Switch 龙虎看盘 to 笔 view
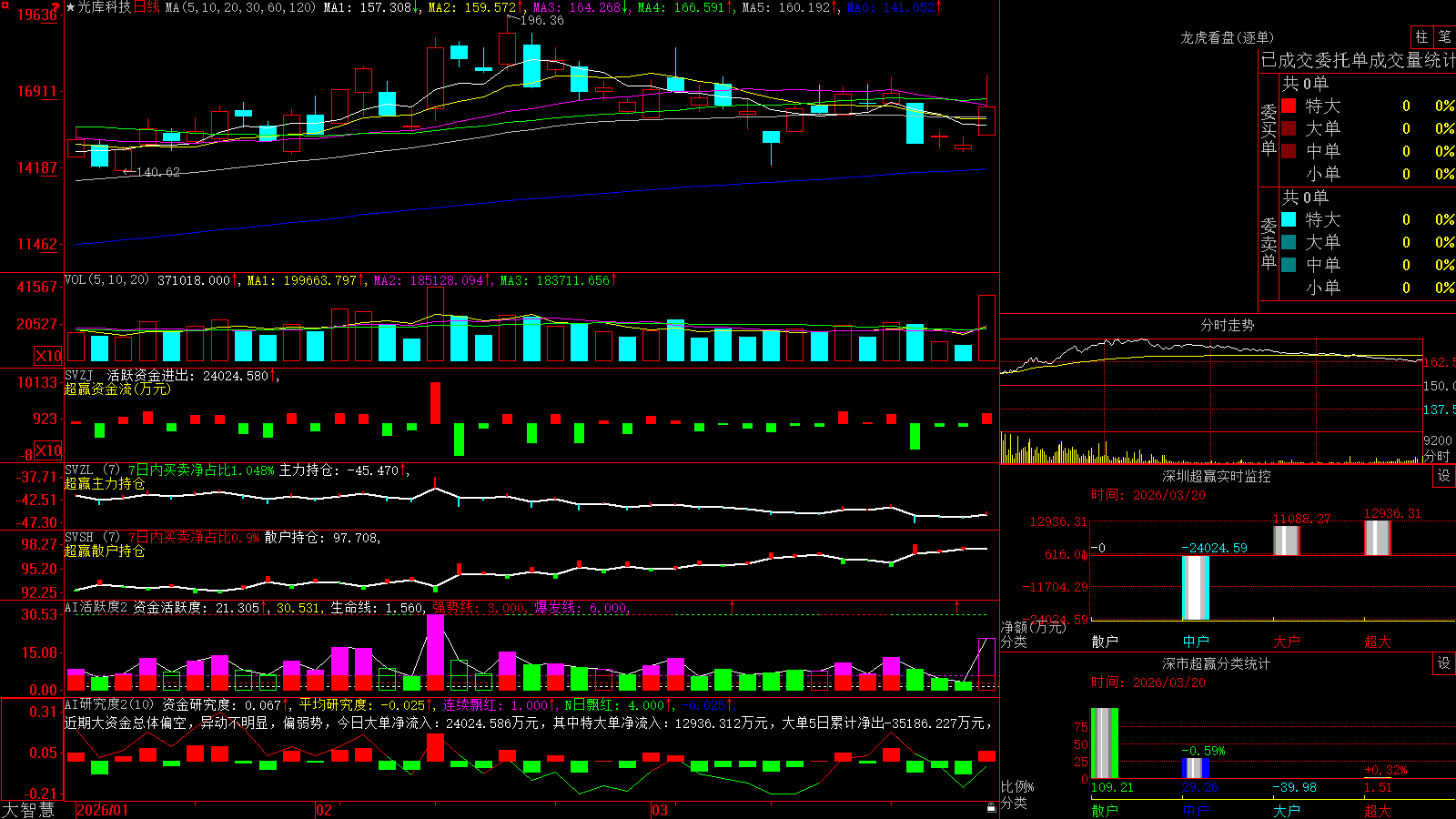The image size is (1456, 819). (1445, 36)
